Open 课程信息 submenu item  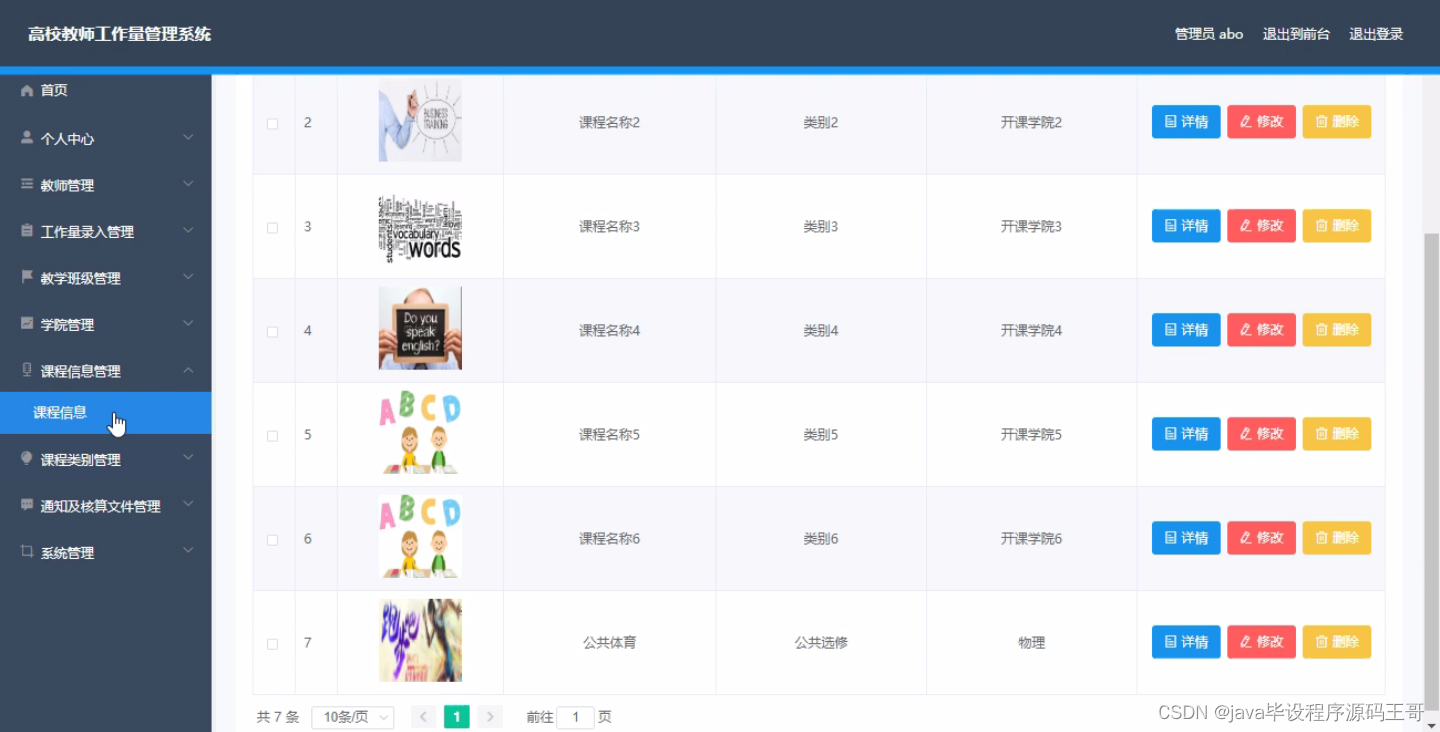[105, 412]
